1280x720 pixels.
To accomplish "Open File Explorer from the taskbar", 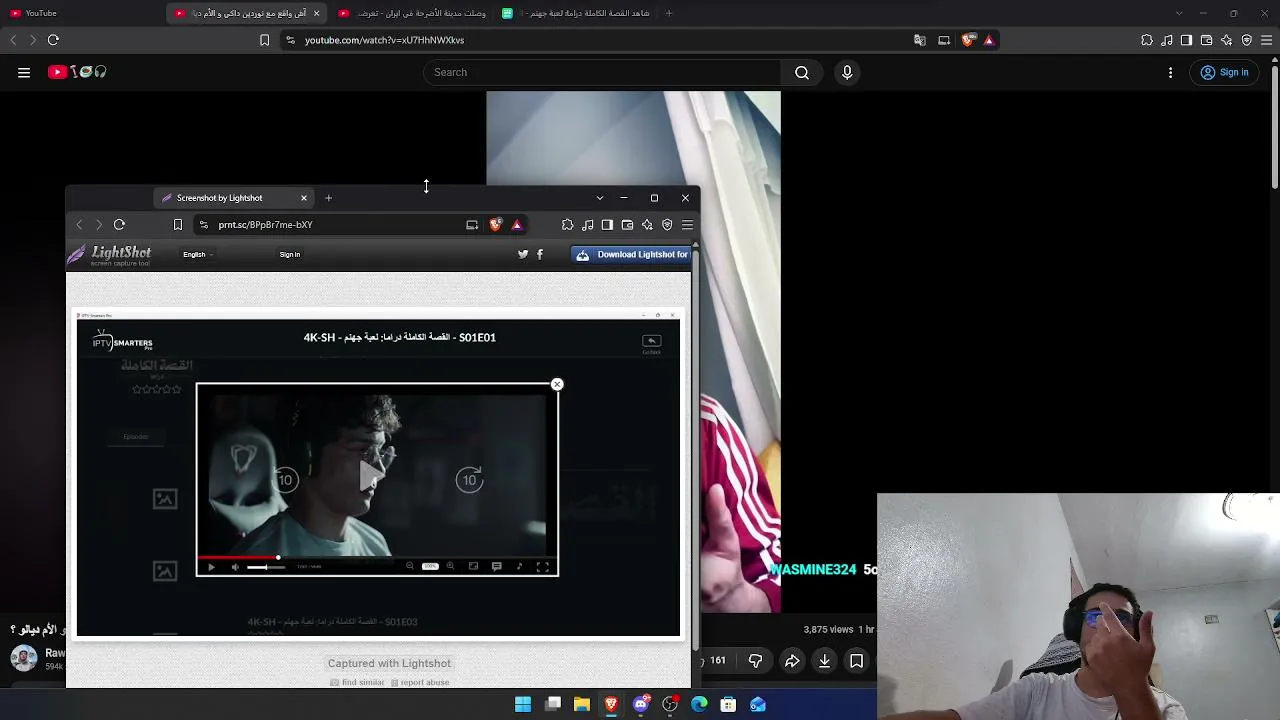I will 582,705.
